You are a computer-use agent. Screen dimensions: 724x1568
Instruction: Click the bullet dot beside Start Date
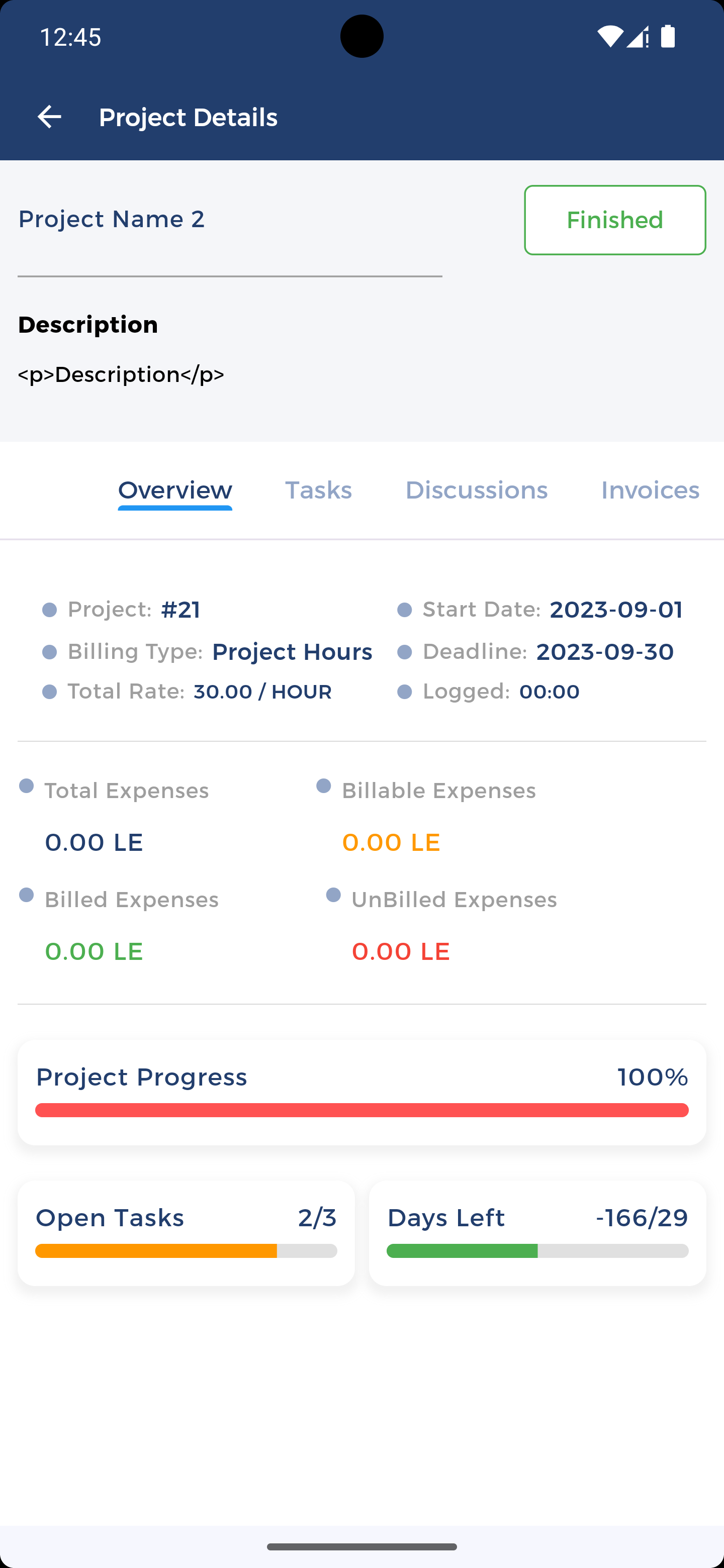point(404,610)
